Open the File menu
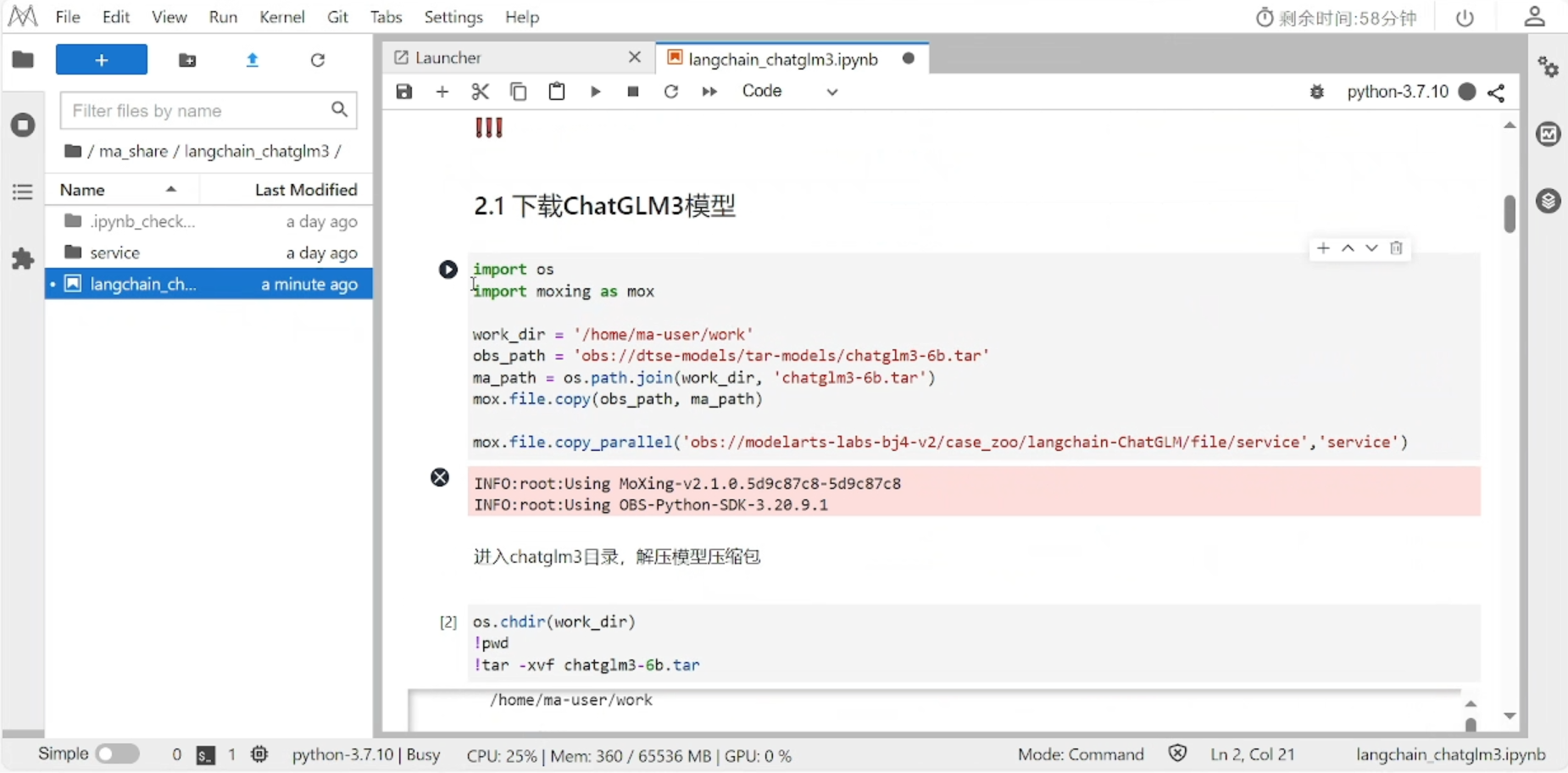This screenshot has height=773, width=1568. point(68,17)
